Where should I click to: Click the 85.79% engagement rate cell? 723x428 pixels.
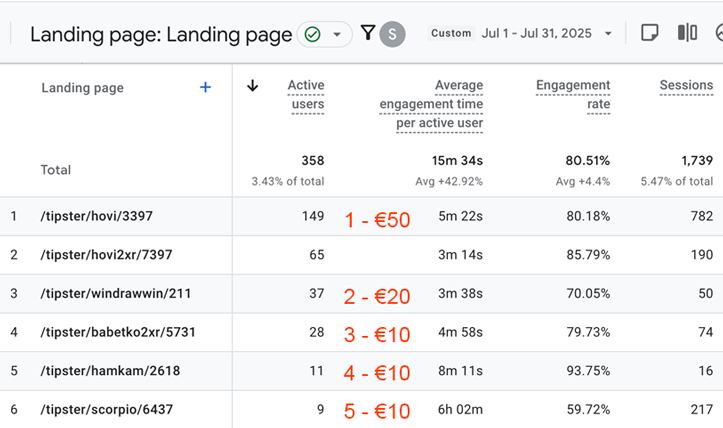588,255
